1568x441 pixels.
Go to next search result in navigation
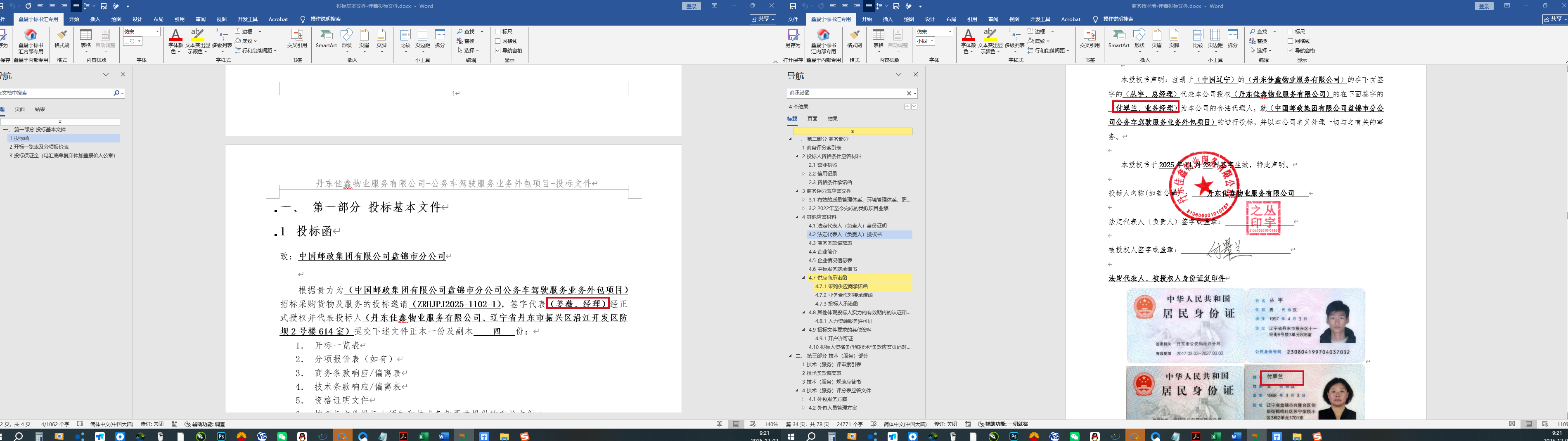click(x=914, y=107)
